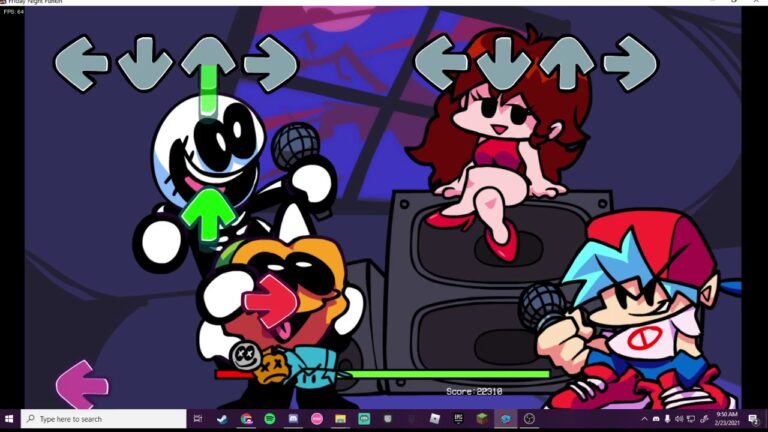Open the clock showing 9:50 AM

click(x=727, y=419)
